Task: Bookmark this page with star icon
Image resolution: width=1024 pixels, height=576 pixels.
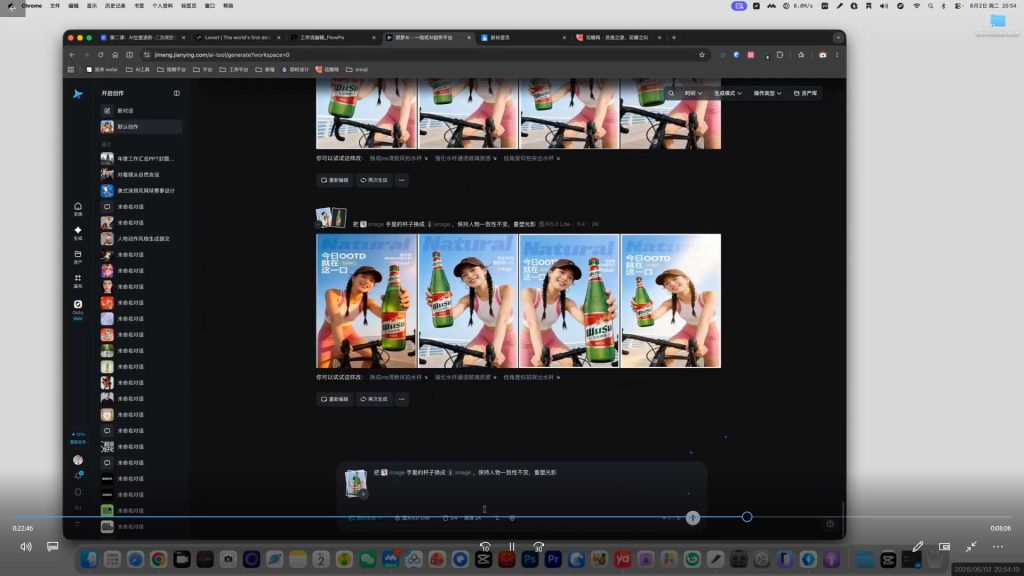Action: 702,55
